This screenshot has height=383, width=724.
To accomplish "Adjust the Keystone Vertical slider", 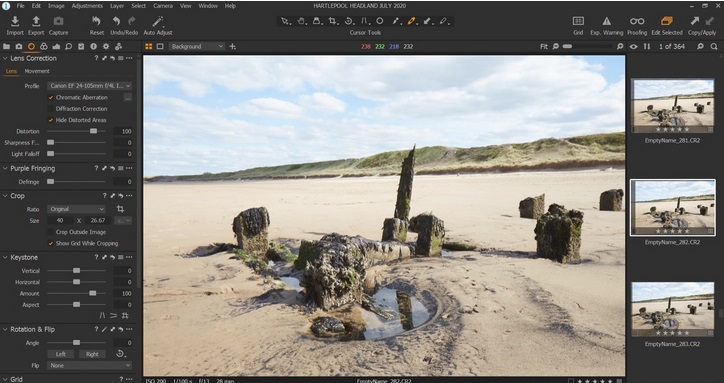I will point(76,271).
